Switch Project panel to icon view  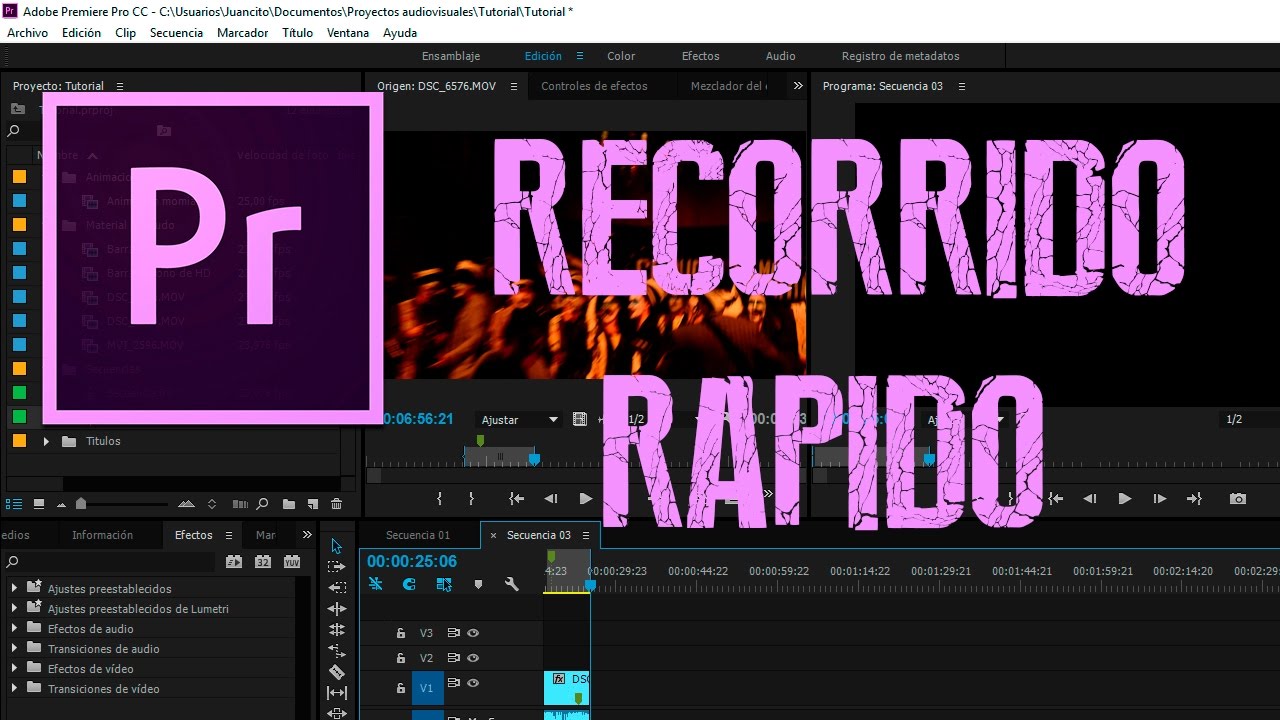[x=39, y=504]
